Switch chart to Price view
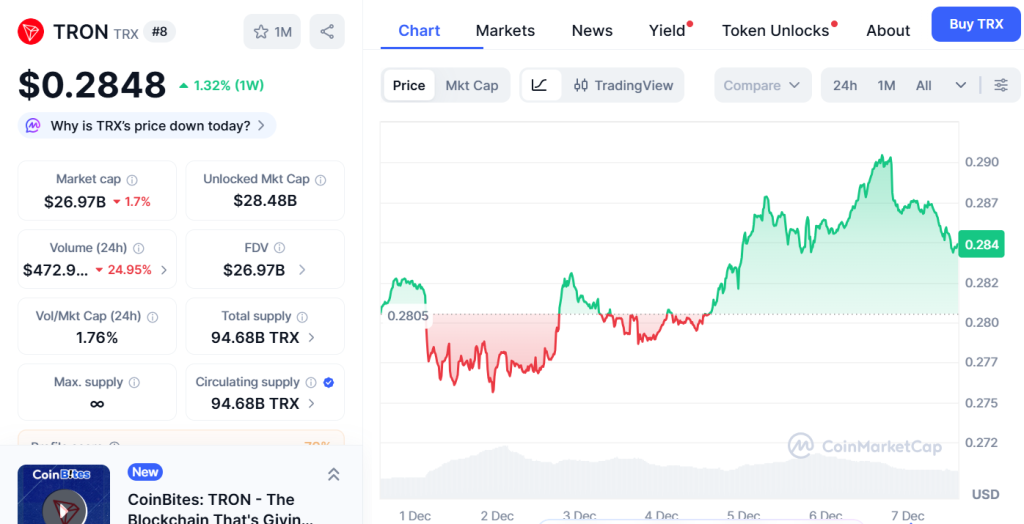 (x=409, y=85)
